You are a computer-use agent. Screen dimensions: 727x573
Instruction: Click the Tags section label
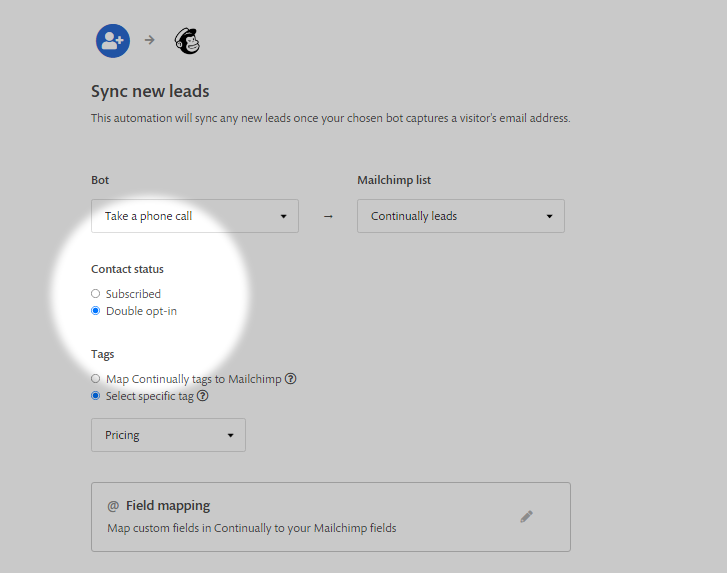pyautogui.click(x=102, y=355)
